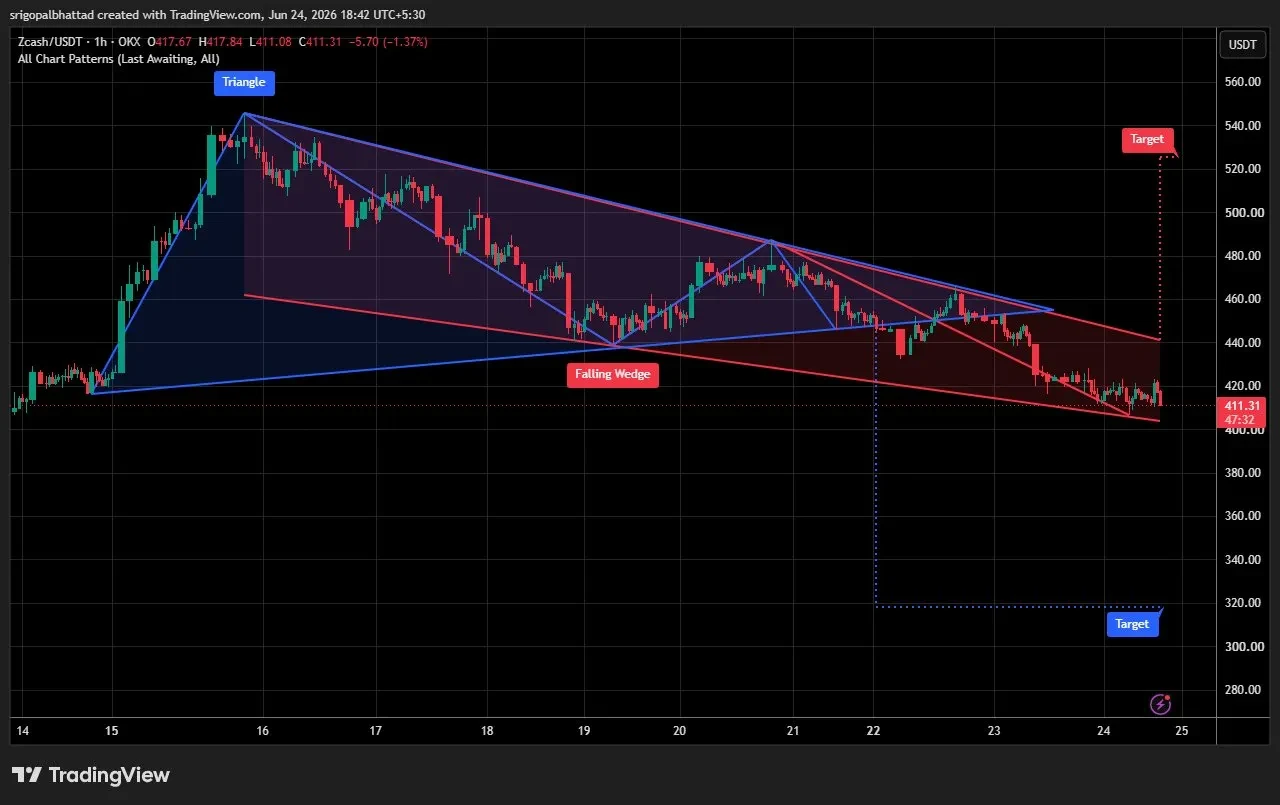Click the red Target label
1280x805 pixels.
click(1146, 140)
